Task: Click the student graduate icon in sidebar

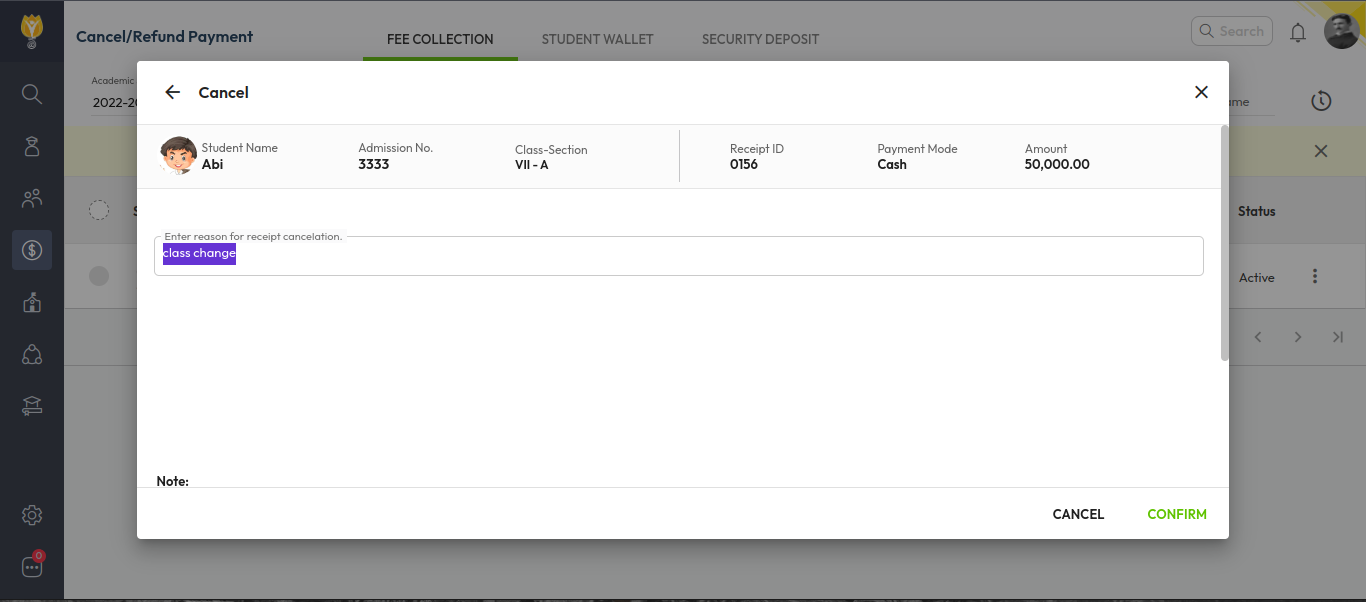Action: [32, 146]
